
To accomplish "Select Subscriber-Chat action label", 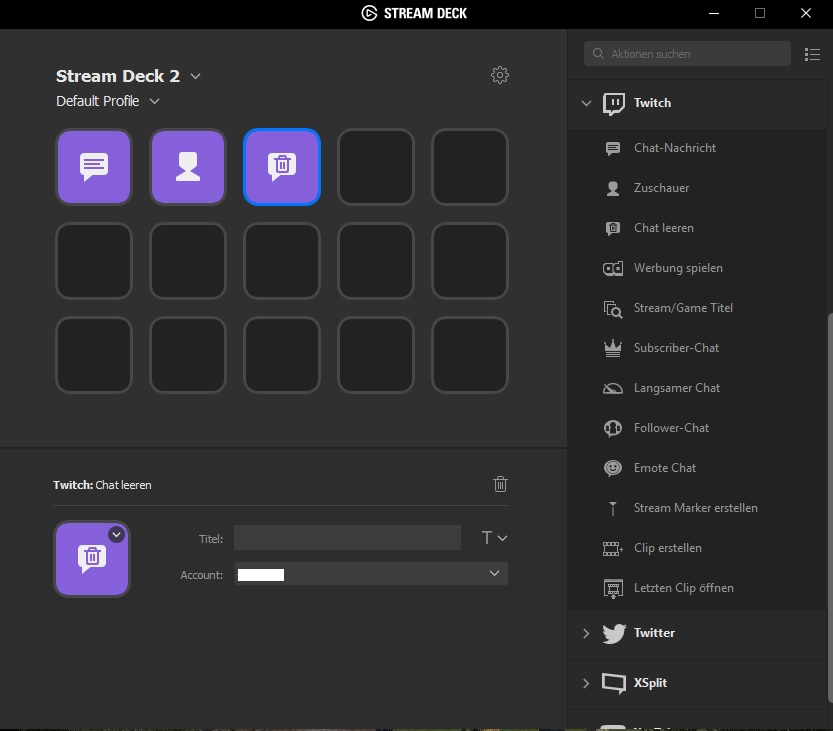I will click(x=676, y=348).
